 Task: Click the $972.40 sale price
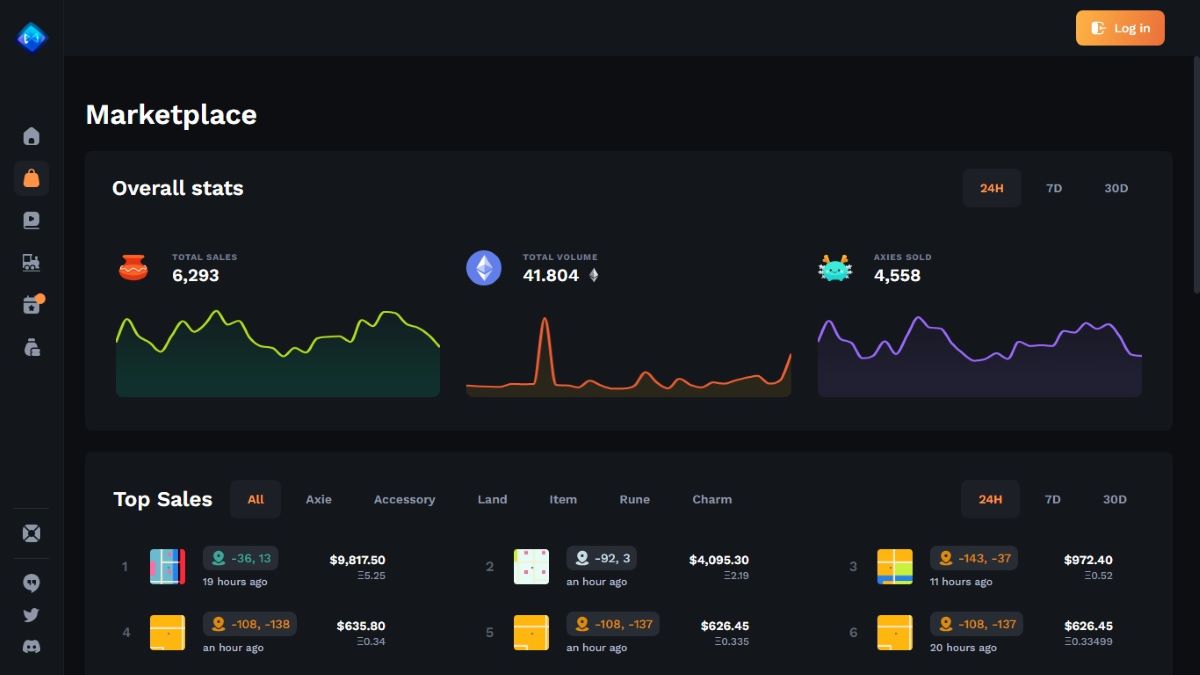pos(1088,560)
